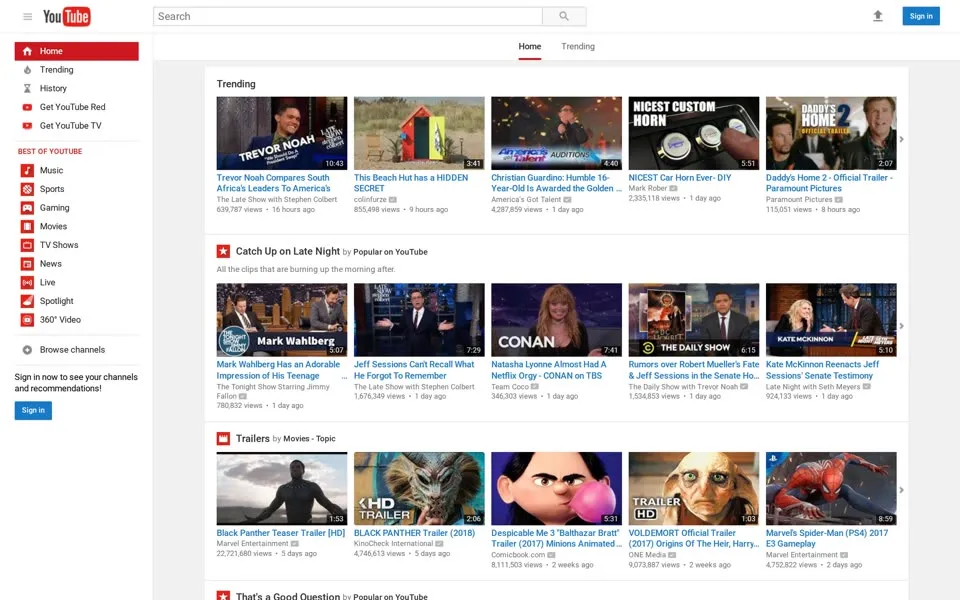Open 'Kate McKinnon Reenacts Jeff Sessions' title
Viewport: 960px width, 600px height.
[x=822, y=370]
